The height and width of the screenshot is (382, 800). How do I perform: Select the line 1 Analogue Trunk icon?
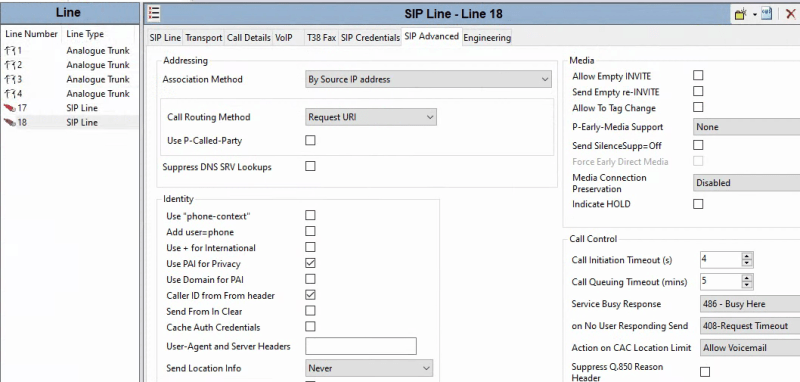10,51
